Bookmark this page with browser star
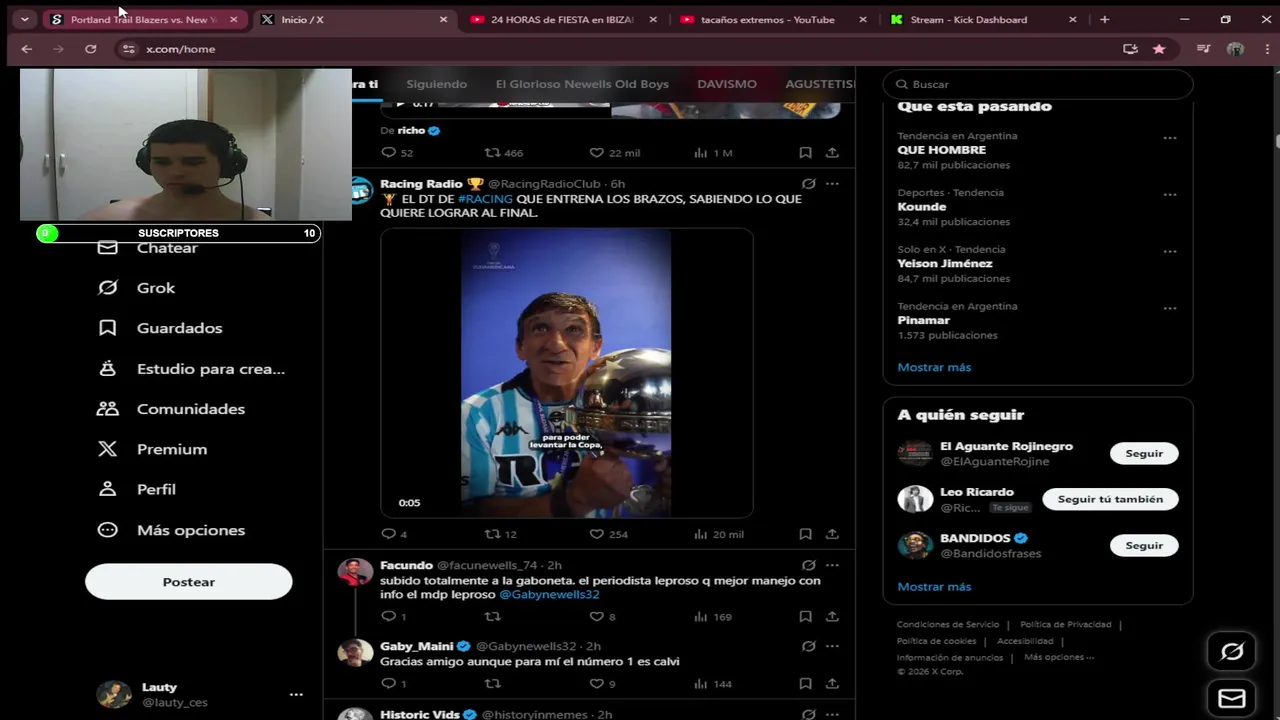Image resolution: width=1280 pixels, height=720 pixels. 1159,49
